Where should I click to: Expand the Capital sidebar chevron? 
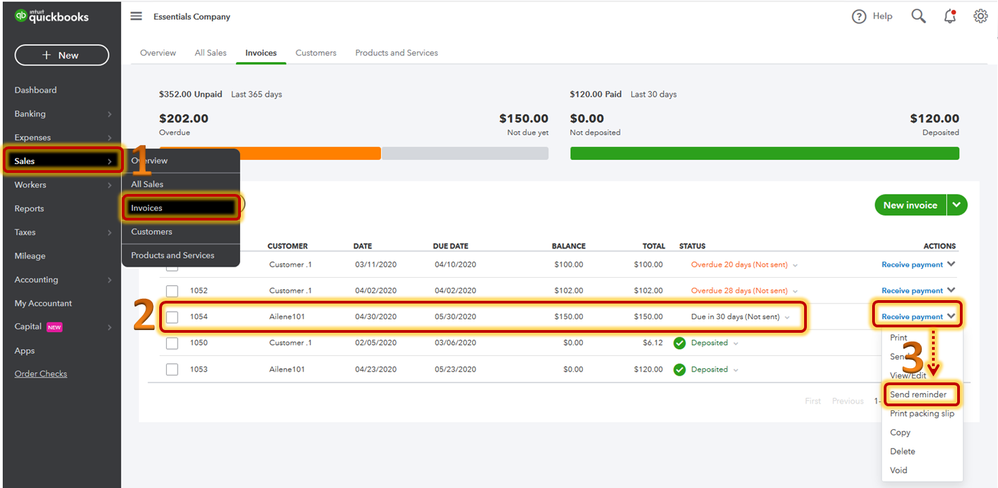point(109,328)
